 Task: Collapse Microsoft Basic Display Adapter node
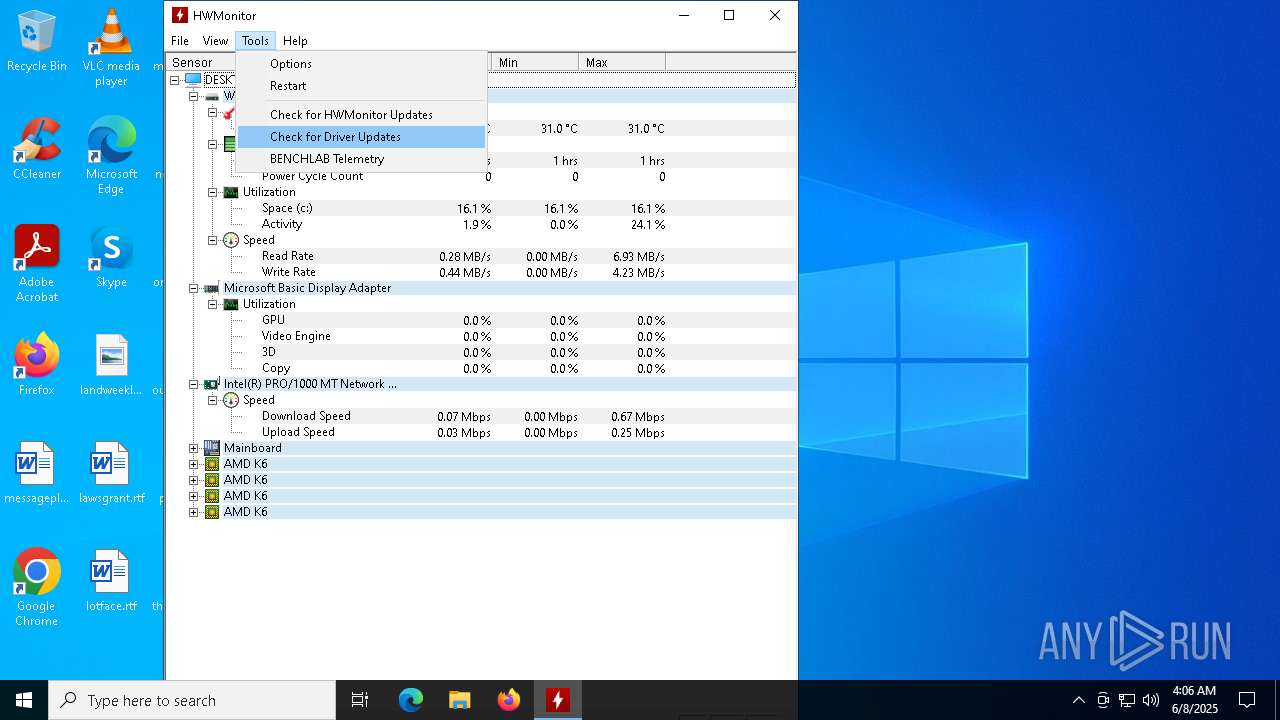(194, 288)
